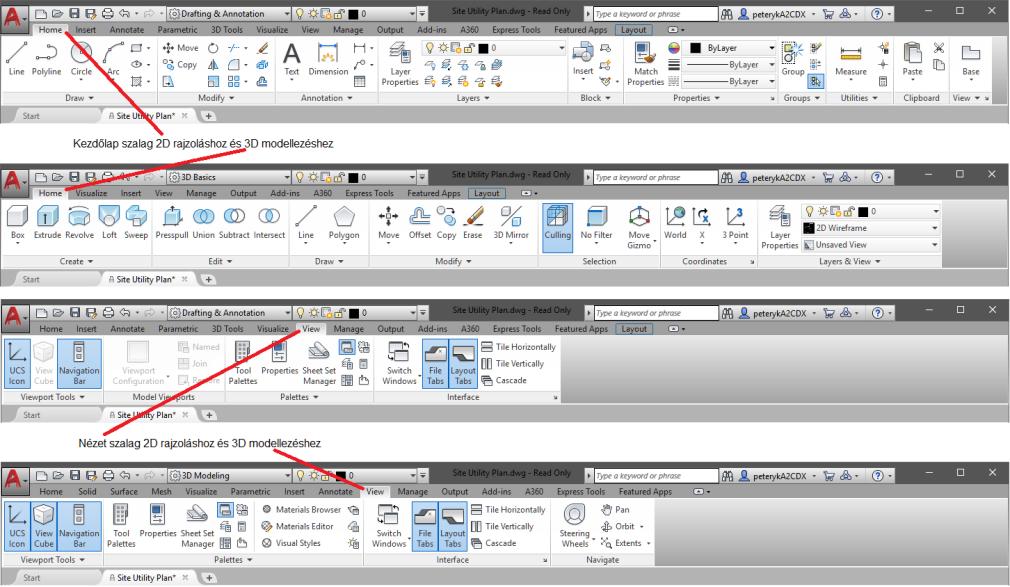Open the Surface ribbon tab
The image size is (1010, 587).
click(124, 492)
